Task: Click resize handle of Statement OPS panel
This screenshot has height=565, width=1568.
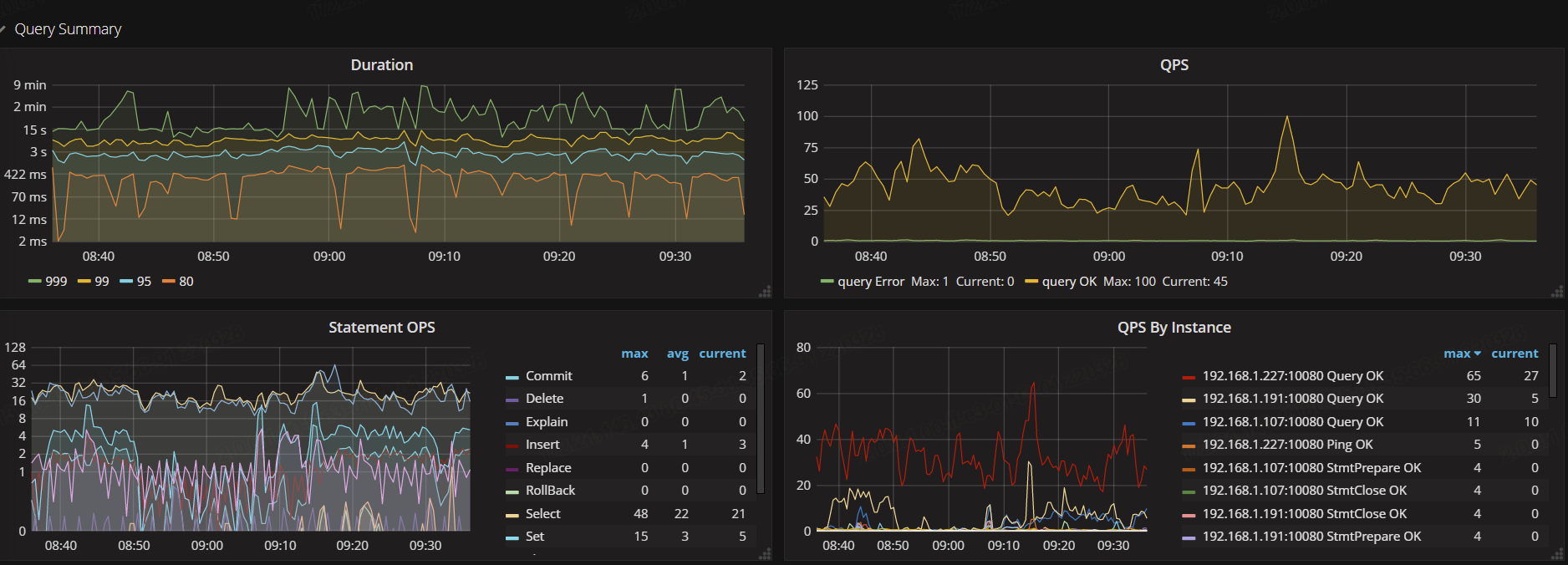Action: [x=765, y=554]
